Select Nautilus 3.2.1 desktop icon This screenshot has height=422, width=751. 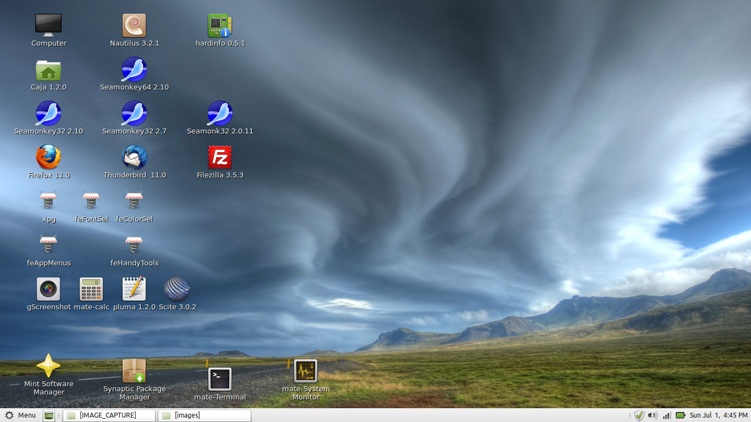click(x=134, y=26)
